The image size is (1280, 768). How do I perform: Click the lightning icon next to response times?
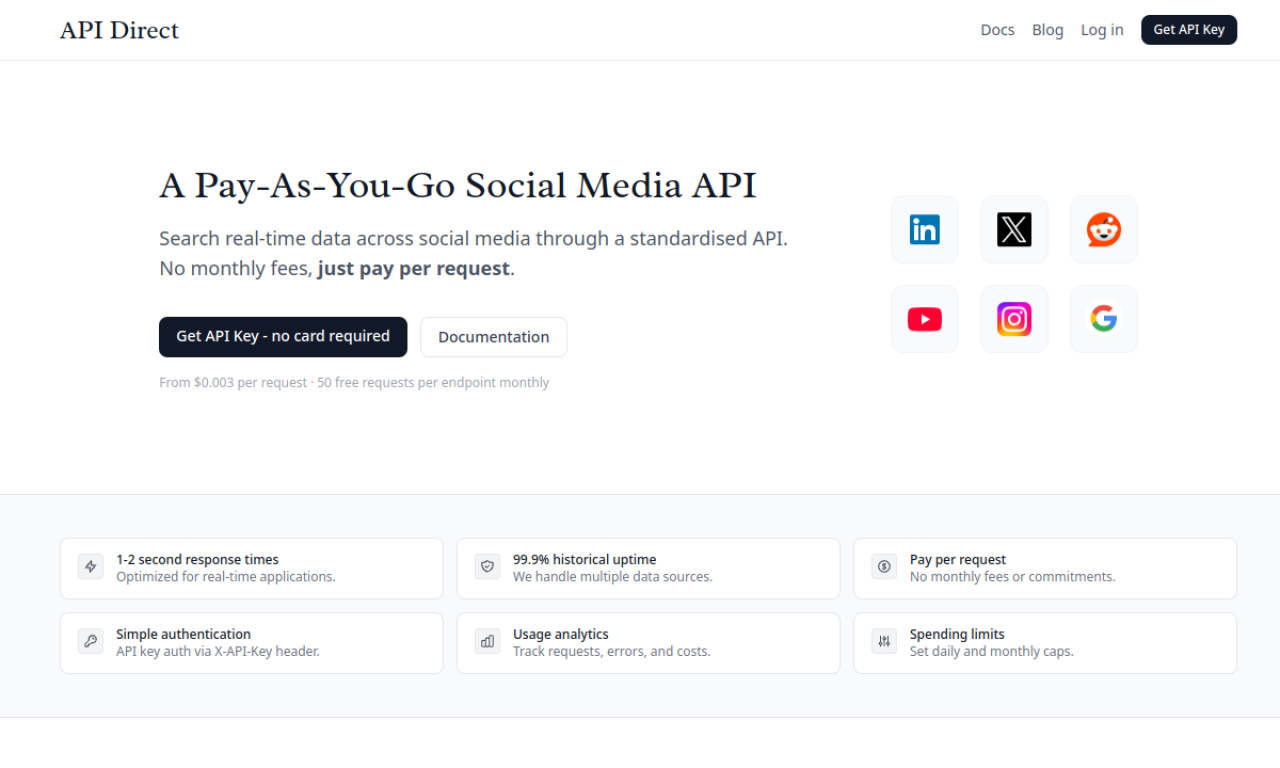[90, 566]
